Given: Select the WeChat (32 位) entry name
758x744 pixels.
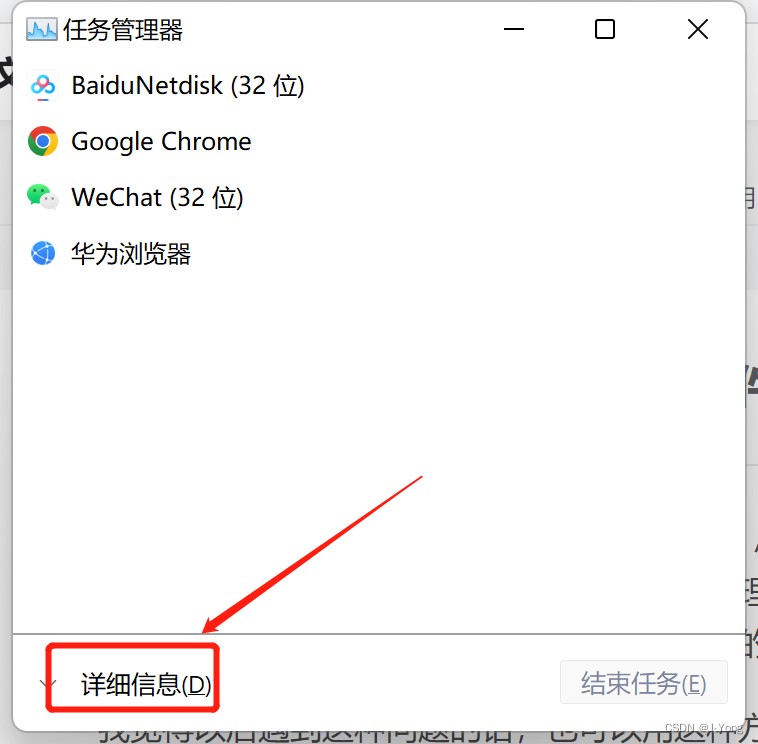Looking at the screenshot, I should pos(157,197).
